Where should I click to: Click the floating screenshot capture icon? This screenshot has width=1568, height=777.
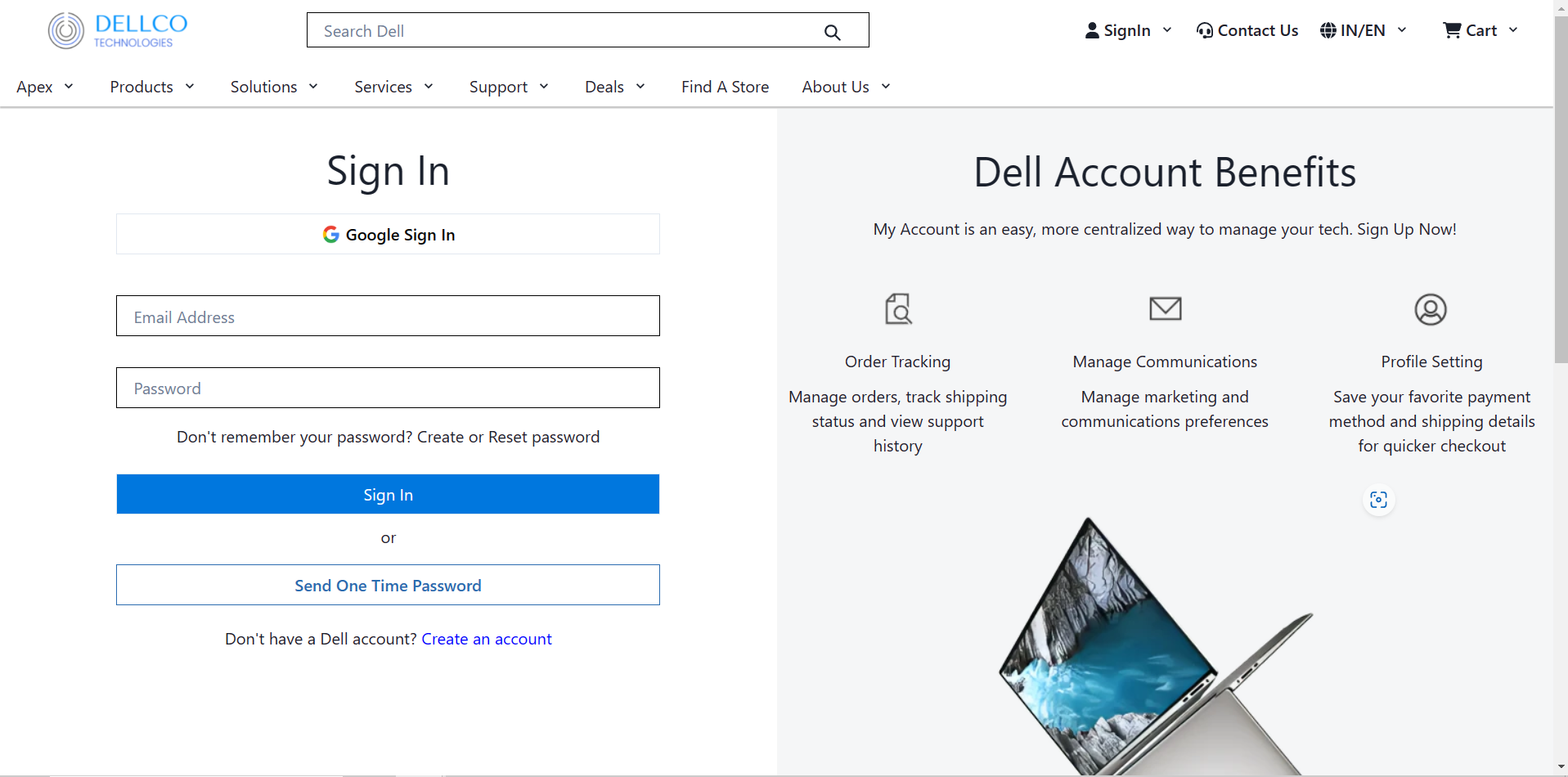click(1378, 500)
